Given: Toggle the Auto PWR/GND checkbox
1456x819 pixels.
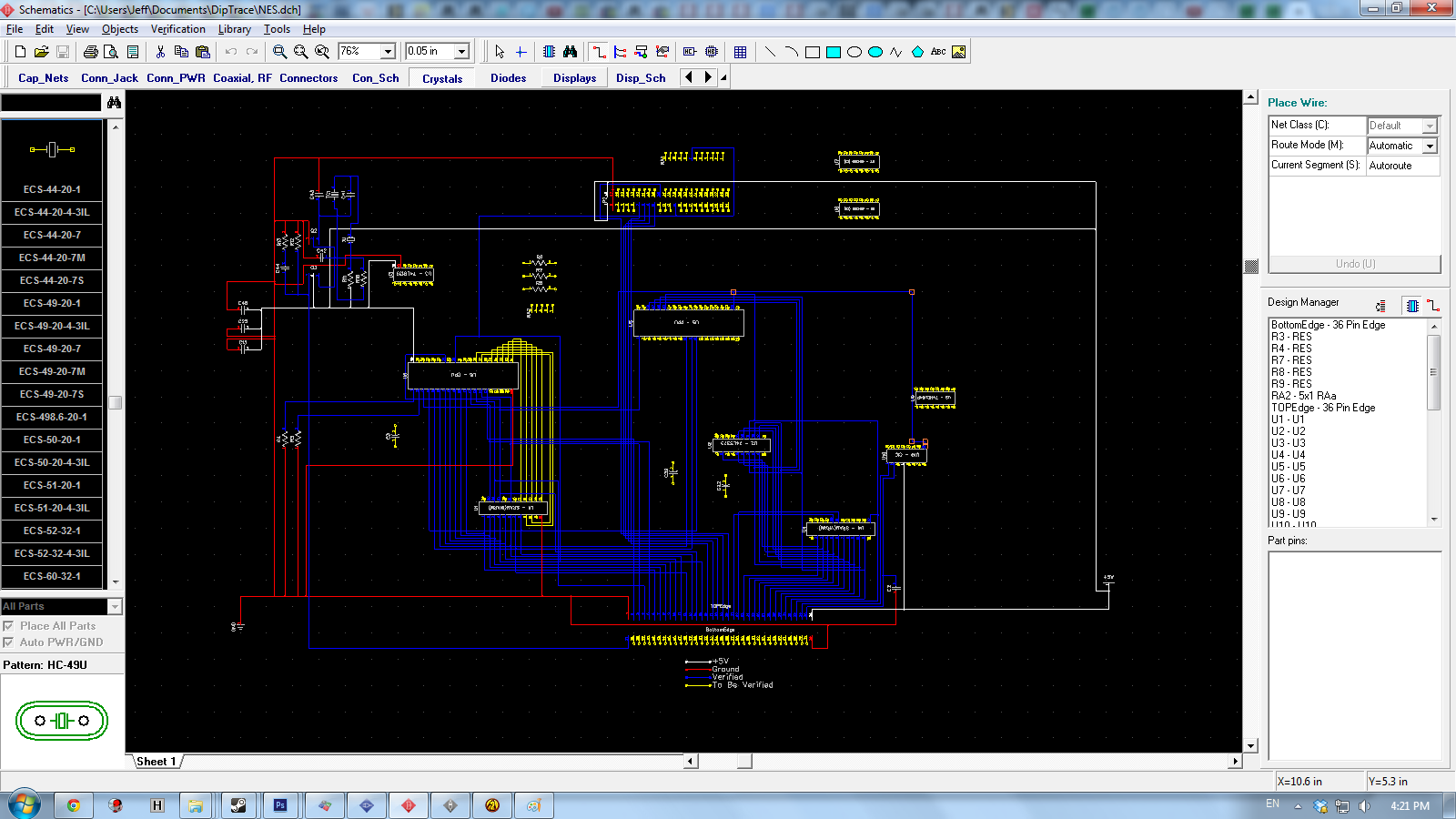Looking at the screenshot, I should [x=8, y=642].
